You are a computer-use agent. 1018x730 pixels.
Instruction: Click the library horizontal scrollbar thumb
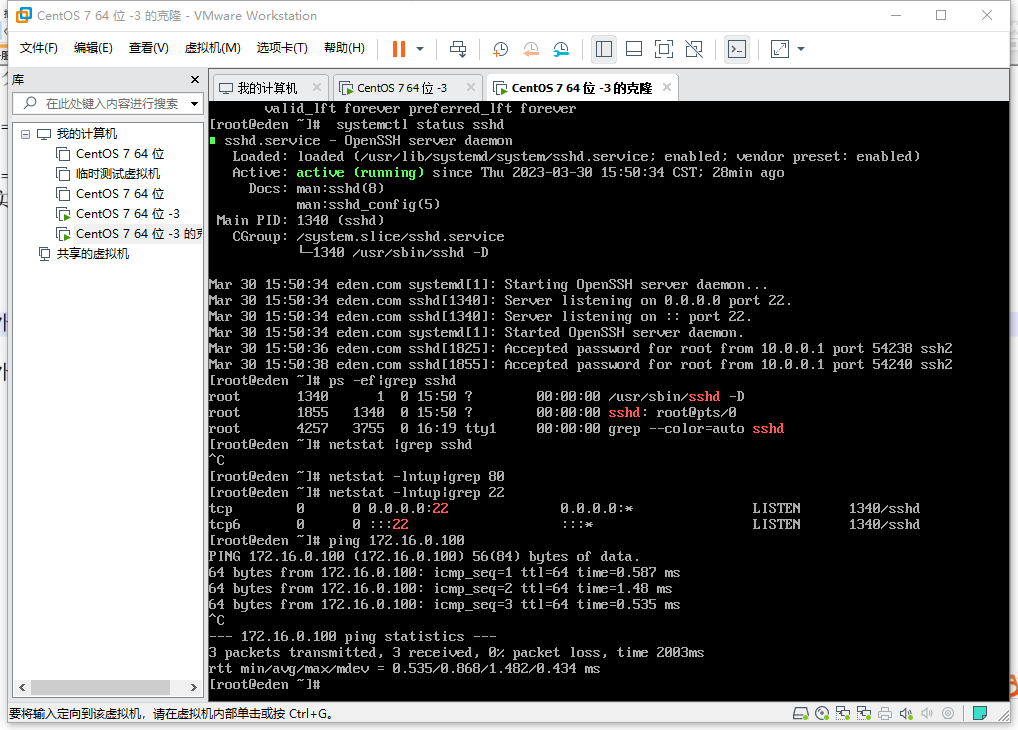click(x=101, y=687)
